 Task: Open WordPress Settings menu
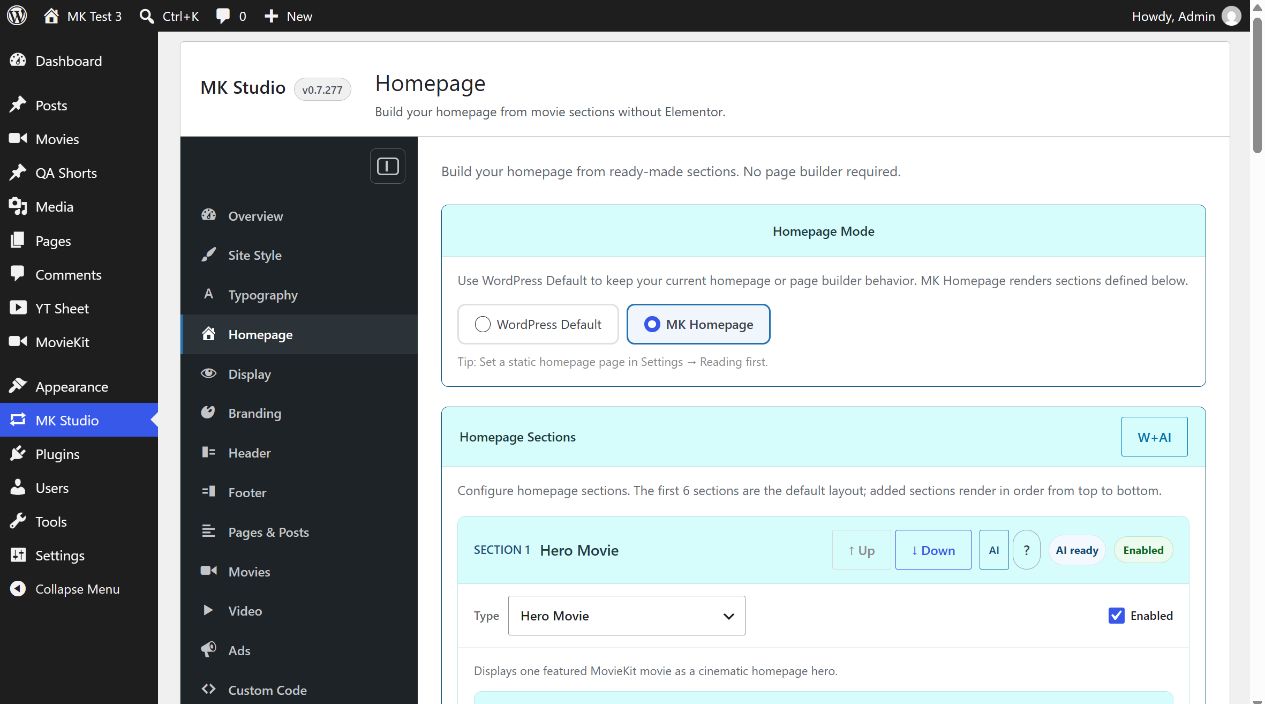(79, 556)
